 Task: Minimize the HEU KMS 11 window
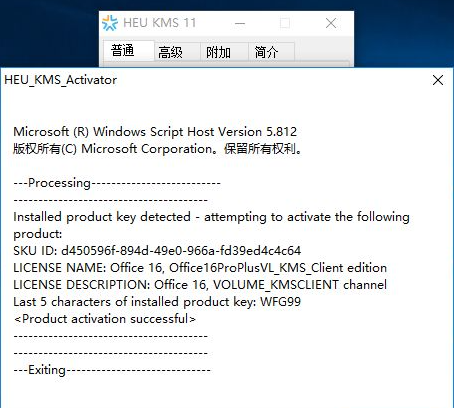240,23
